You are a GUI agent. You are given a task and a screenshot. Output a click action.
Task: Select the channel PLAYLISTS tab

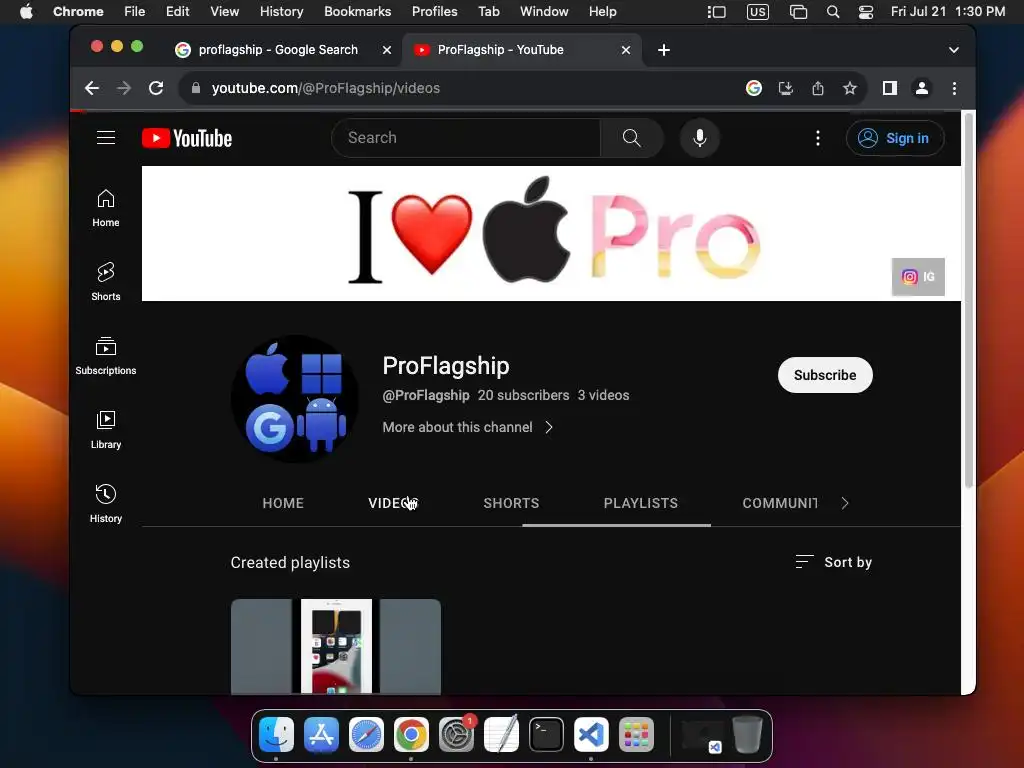coord(641,503)
